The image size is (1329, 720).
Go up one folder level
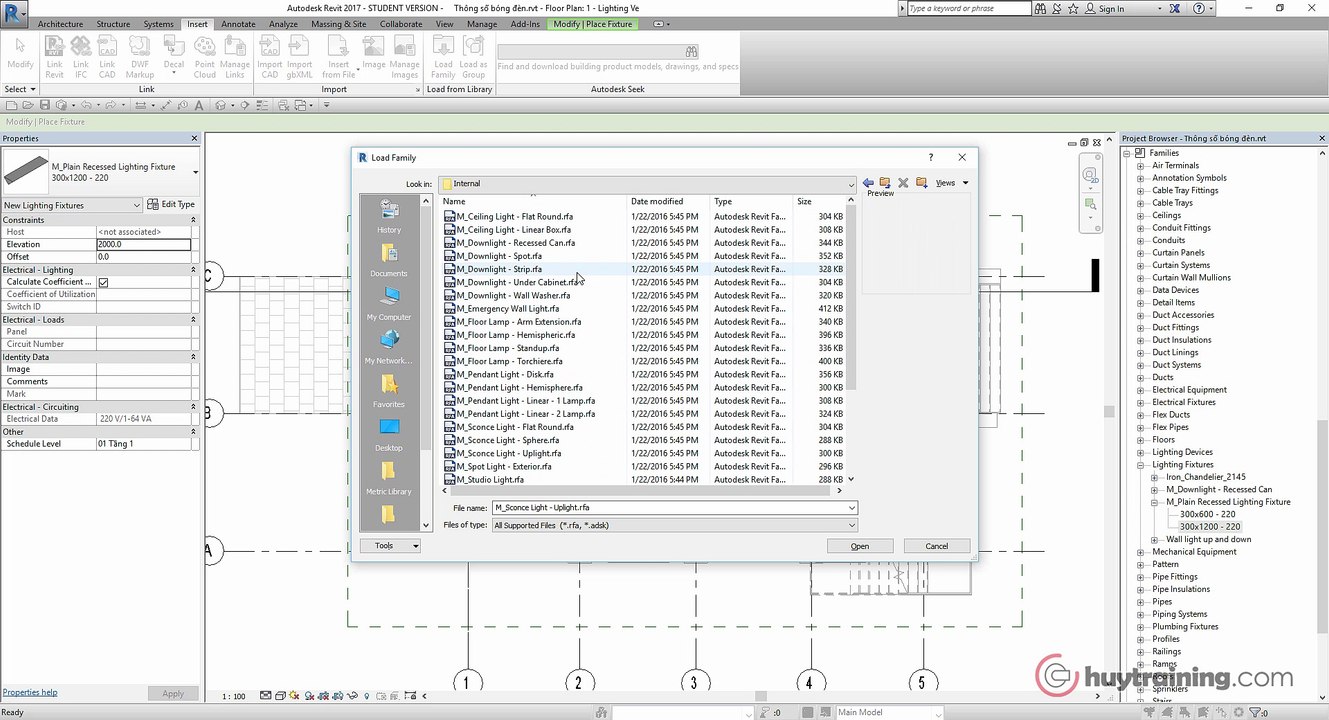pos(885,183)
